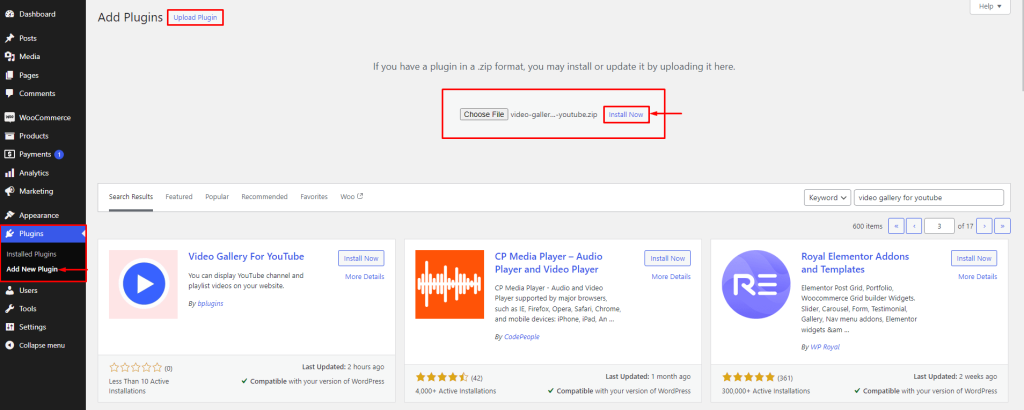
Task: Open the Keyword search type dropdown
Action: 827,197
